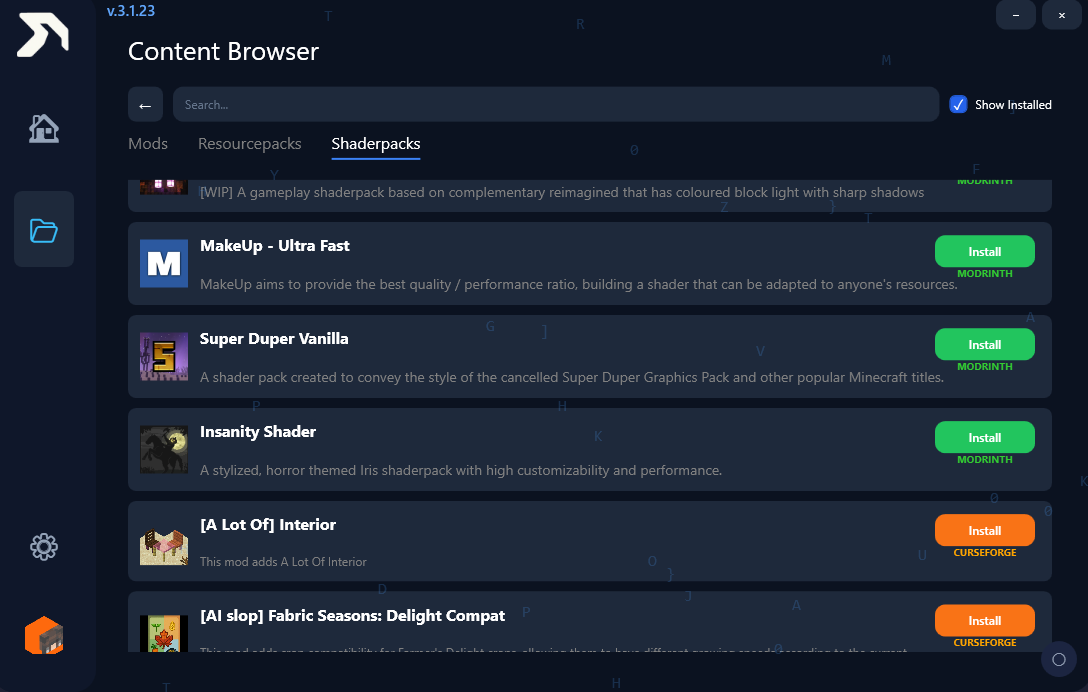Viewport: 1088px width, 692px height.
Task: Open the Super Duper Vanilla title
Action: (274, 339)
